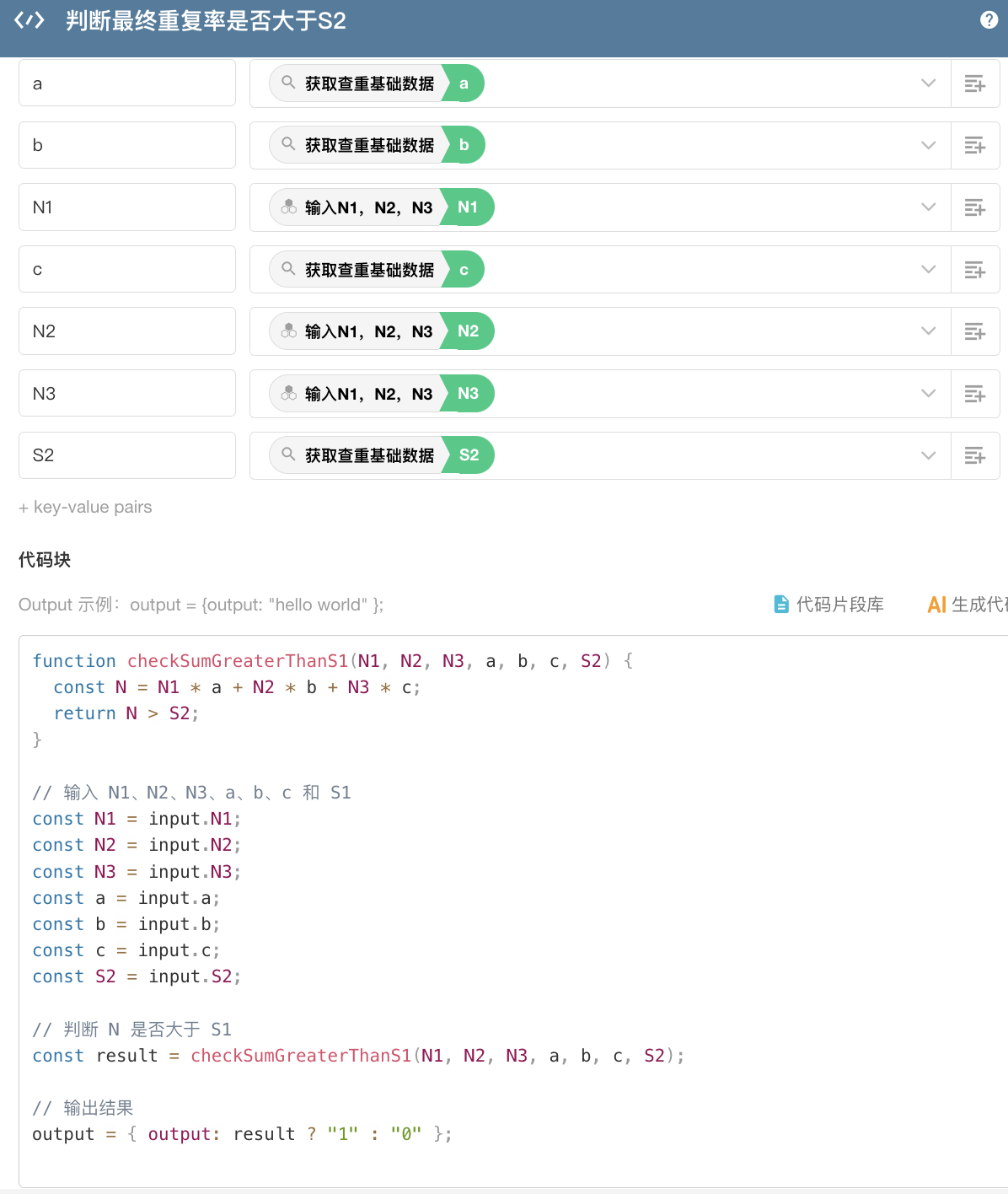Click the help question mark icon
Screen dimensions: 1008x1194
pos(989,20)
